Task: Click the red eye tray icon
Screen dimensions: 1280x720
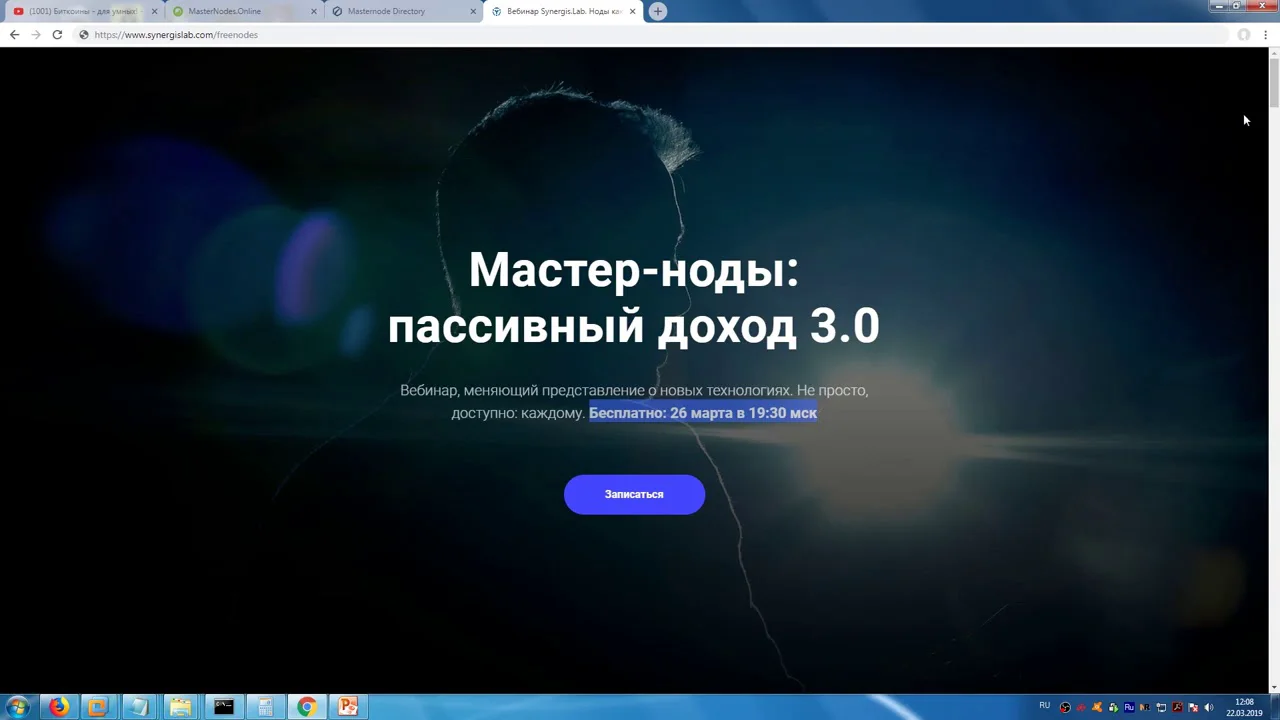Action: 1081,708
